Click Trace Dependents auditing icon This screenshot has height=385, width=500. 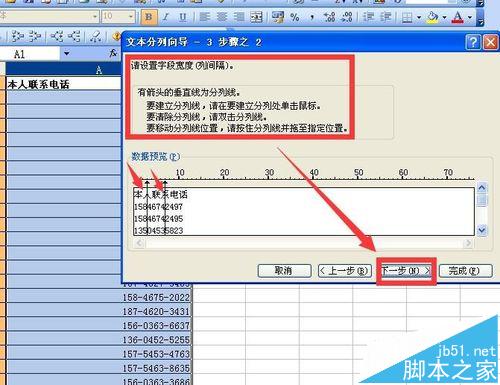(57, 36)
